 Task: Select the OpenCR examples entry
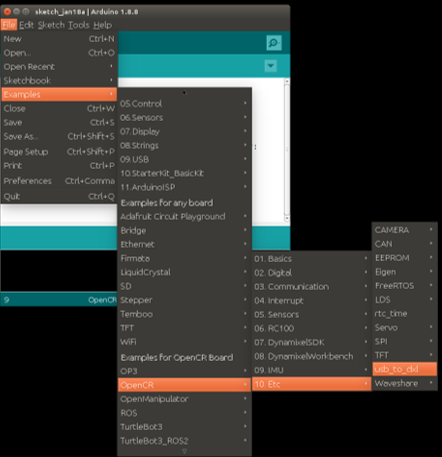[x=185, y=385]
